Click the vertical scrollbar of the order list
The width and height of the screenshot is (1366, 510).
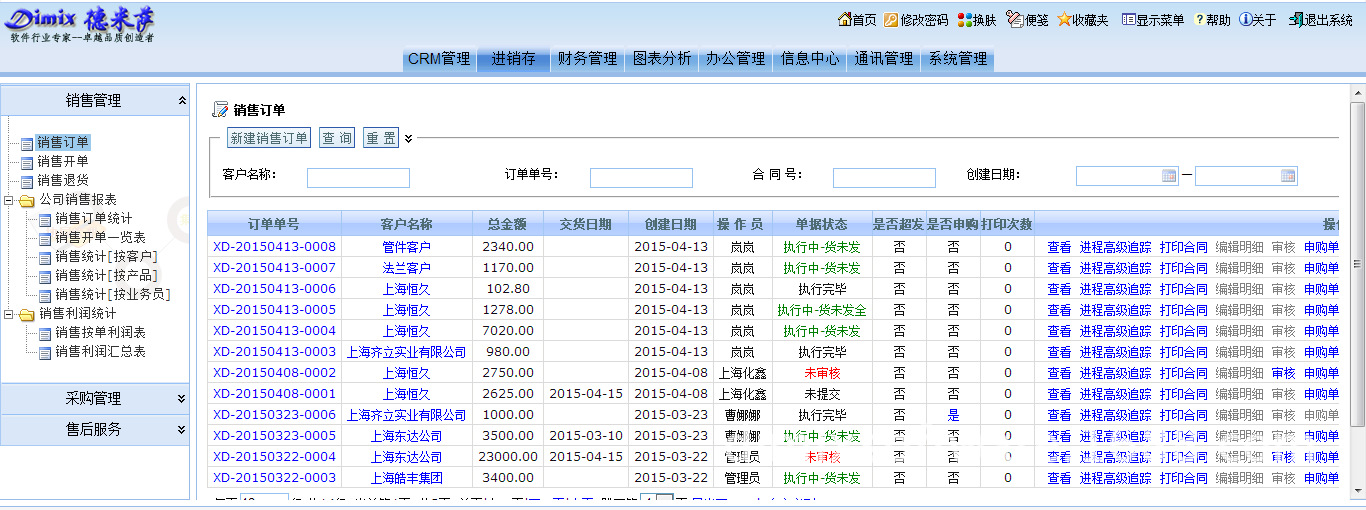click(1357, 300)
